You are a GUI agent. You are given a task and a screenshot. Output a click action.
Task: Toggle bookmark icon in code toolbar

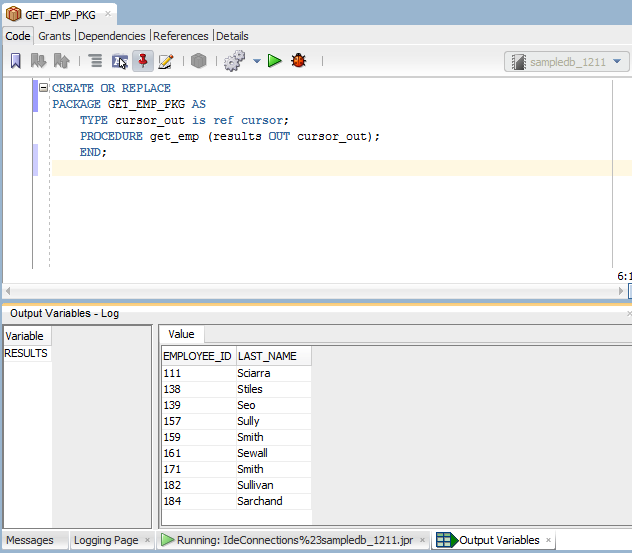(x=16, y=61)
